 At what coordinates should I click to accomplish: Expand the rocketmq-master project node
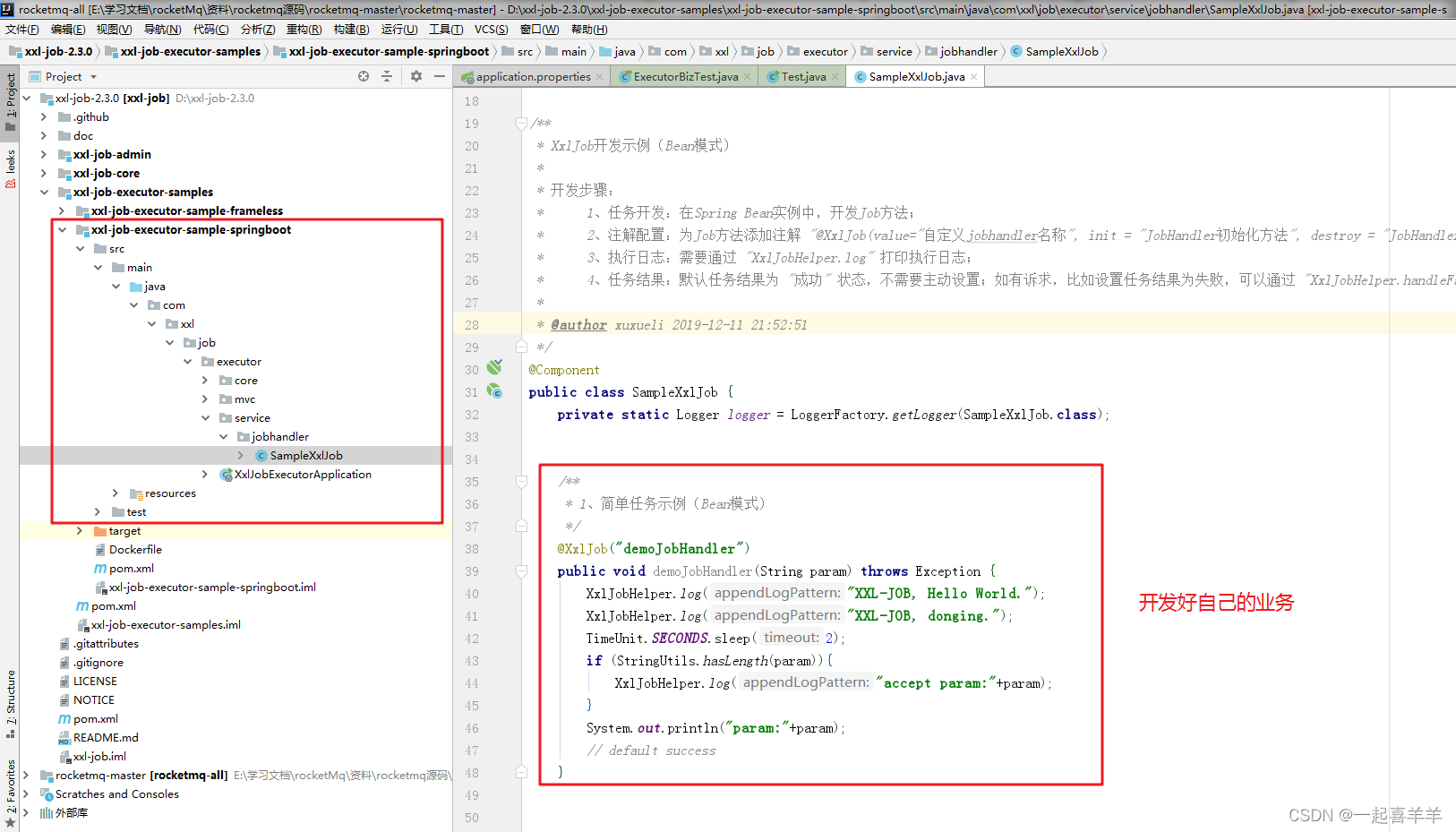(26, 775)
